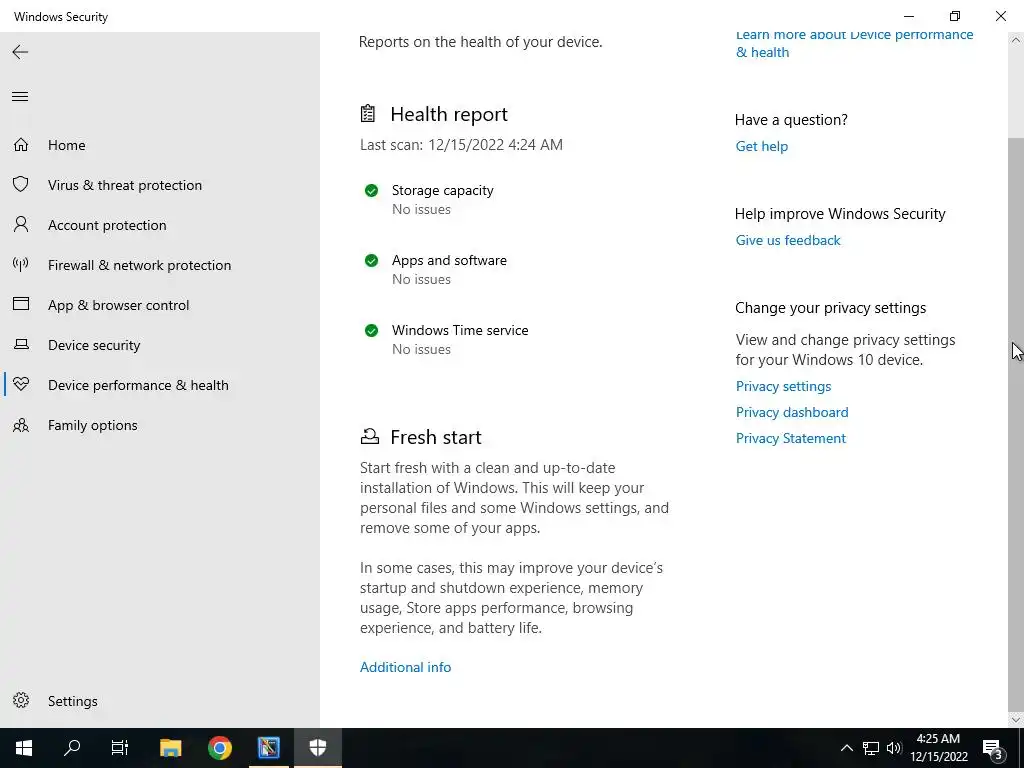Click green check beside Windows Time service
Image resolution: width=1024 pixels, height=768 pixels.
[371, 330]
